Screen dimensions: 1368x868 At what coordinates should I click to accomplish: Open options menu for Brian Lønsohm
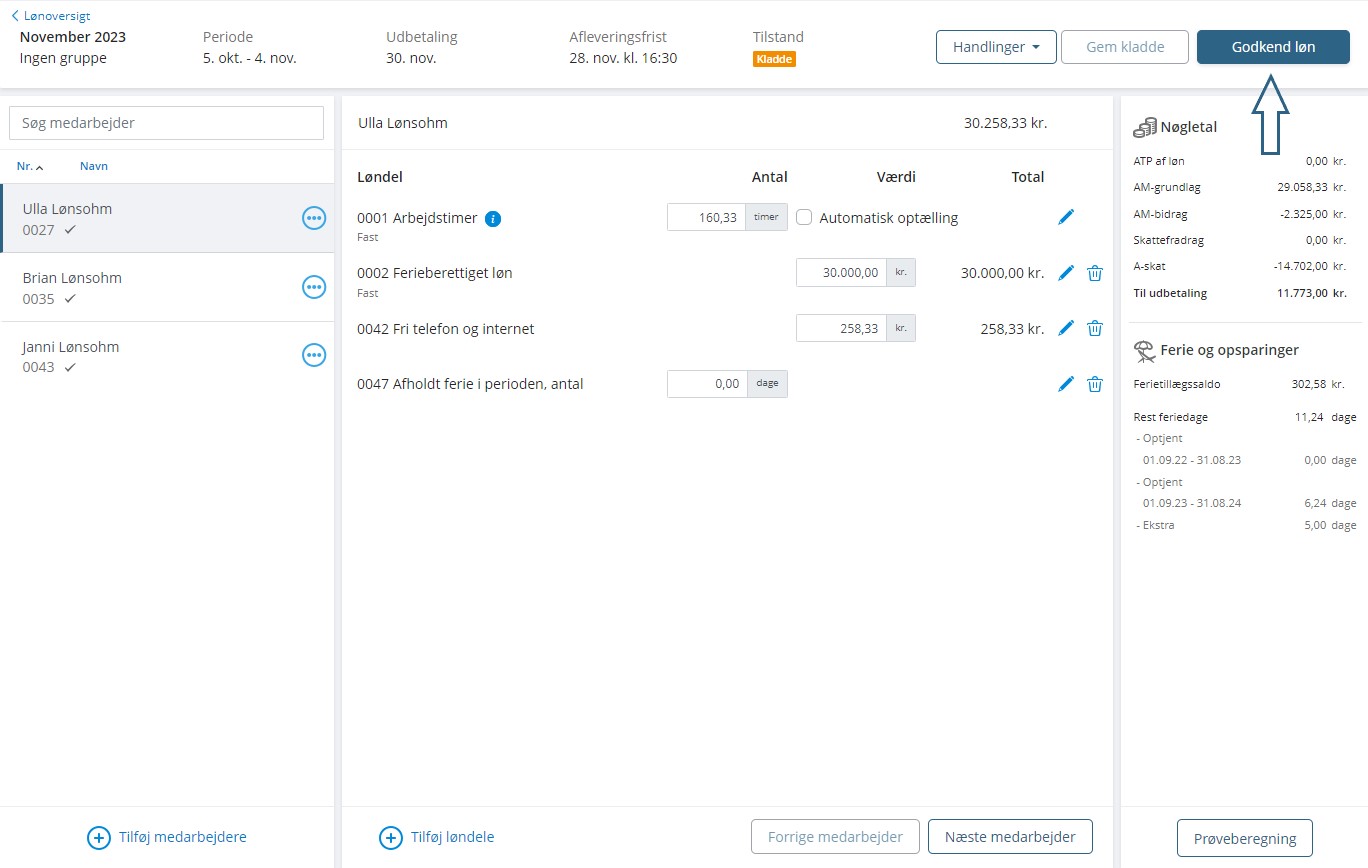click(314, 287)
